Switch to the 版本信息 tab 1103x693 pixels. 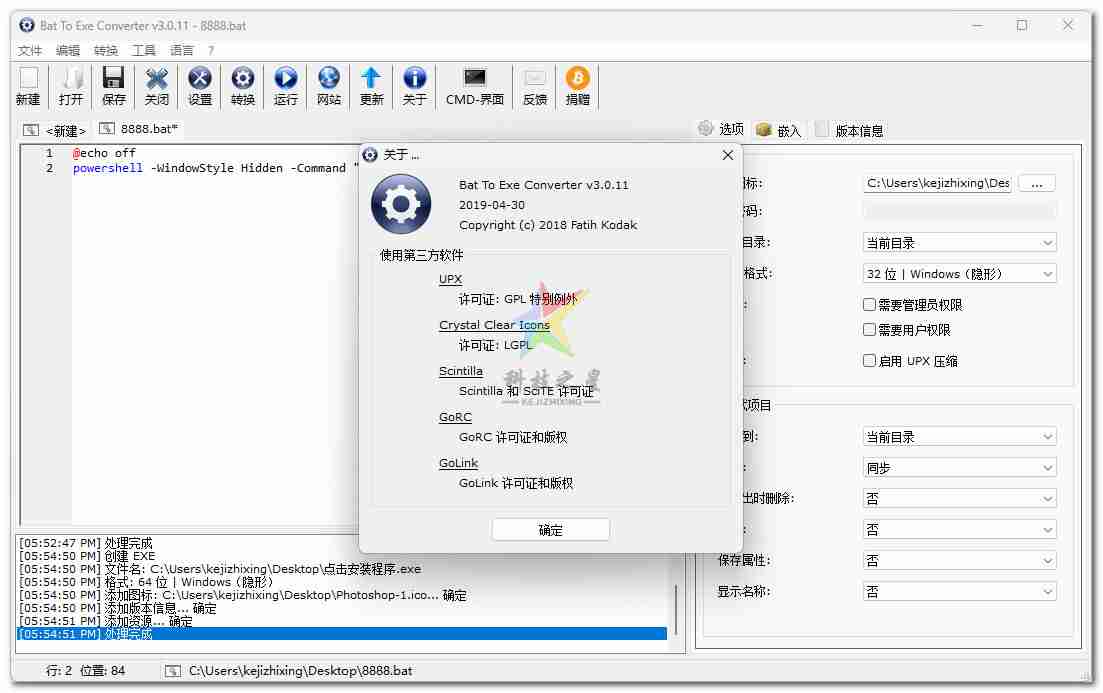(x=858, y=130)
